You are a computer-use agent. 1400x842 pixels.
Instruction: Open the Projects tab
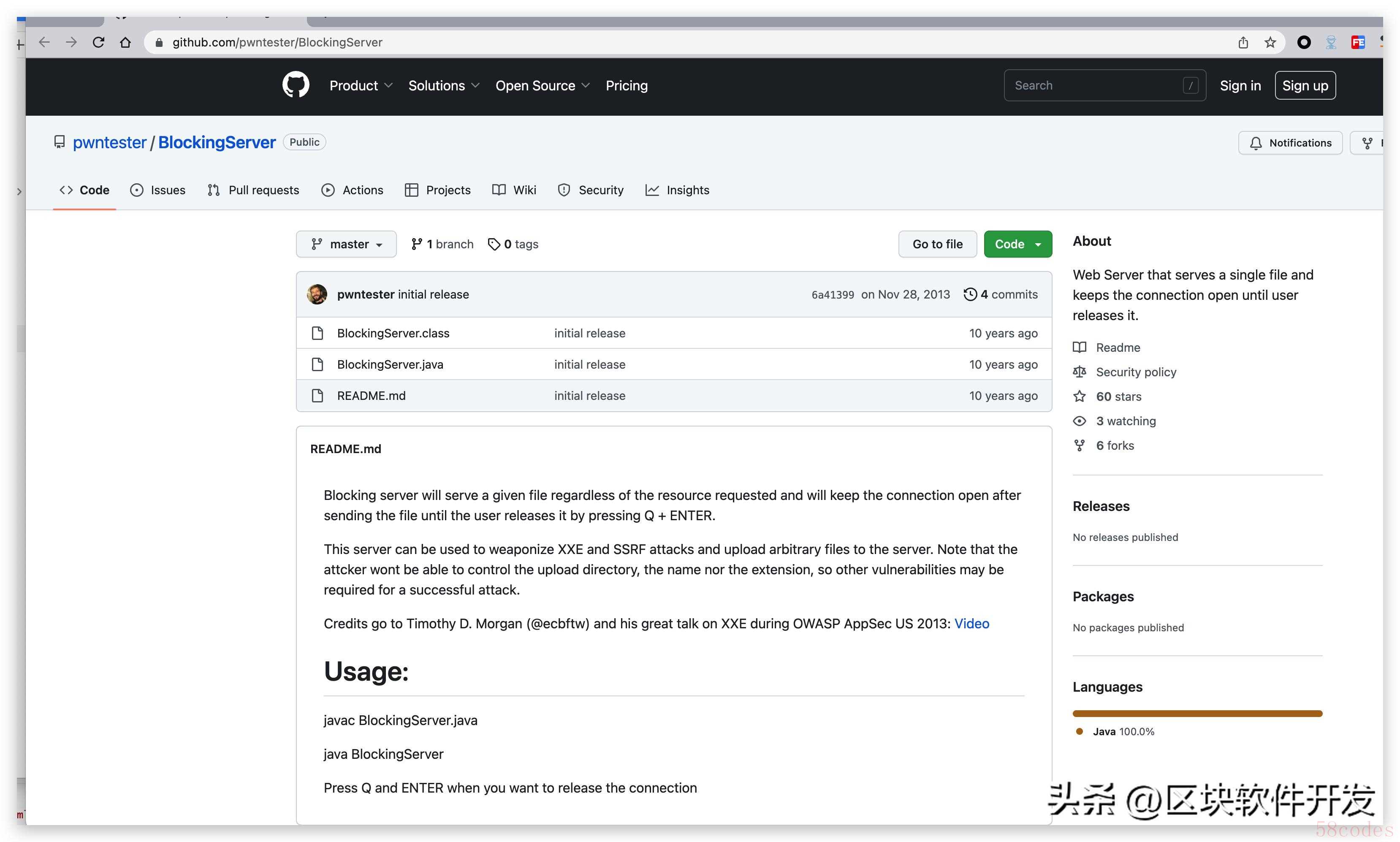437,190
